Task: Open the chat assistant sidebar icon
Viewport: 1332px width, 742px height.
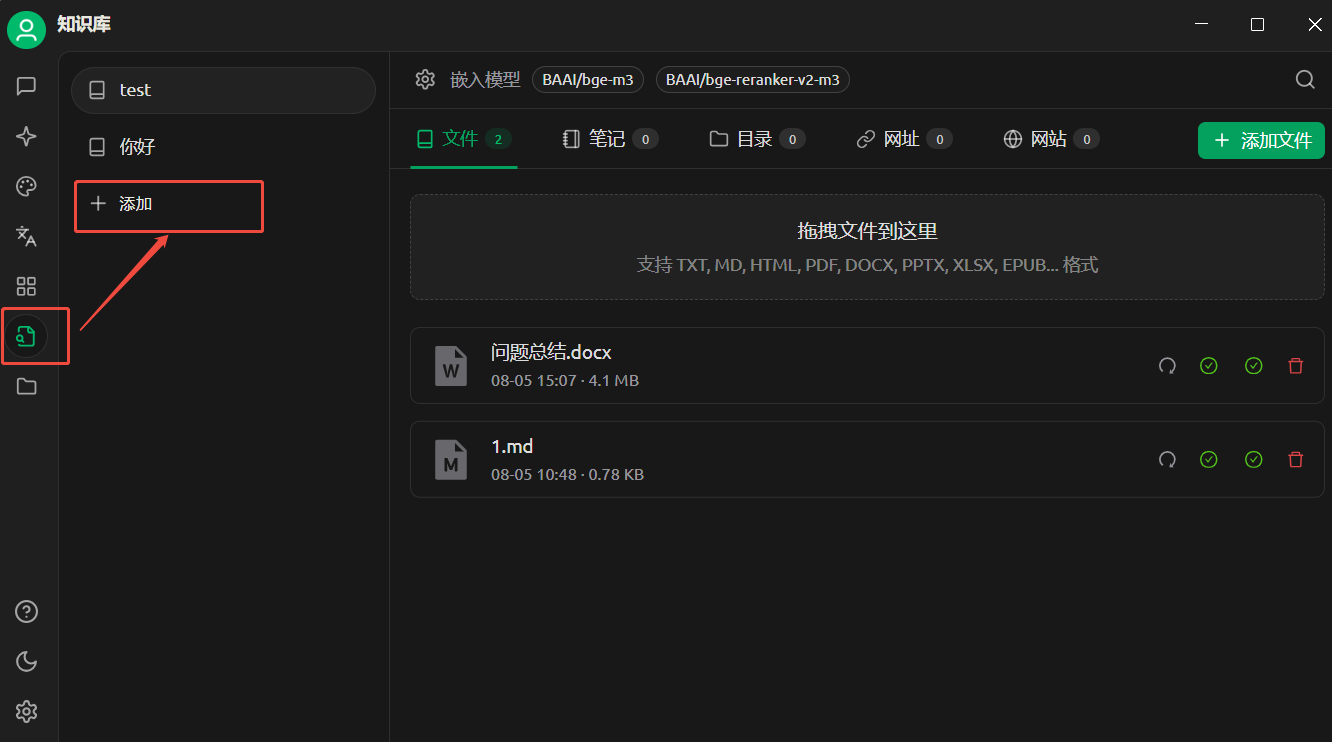Action: [x=27, y=86]
